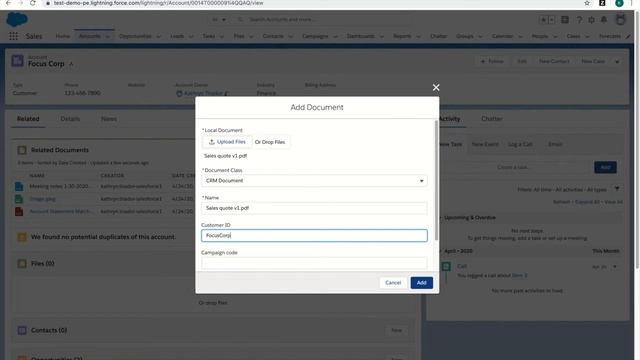Open the activity filter funnel icon

point(617,189)
